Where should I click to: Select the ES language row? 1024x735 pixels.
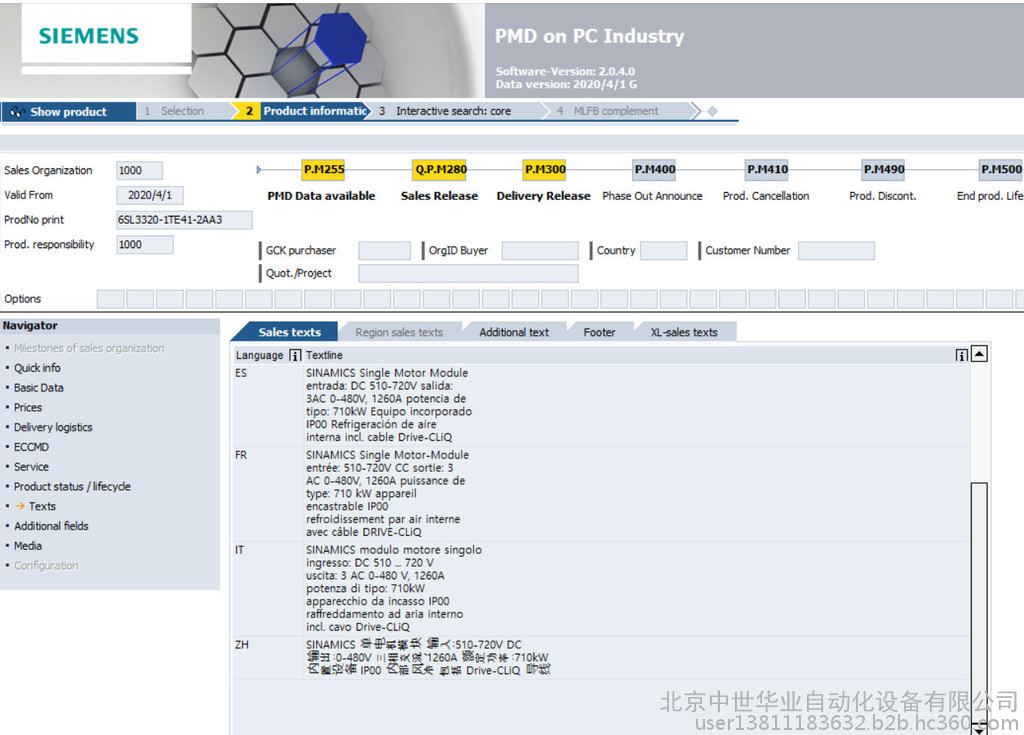tap(601, 405)
